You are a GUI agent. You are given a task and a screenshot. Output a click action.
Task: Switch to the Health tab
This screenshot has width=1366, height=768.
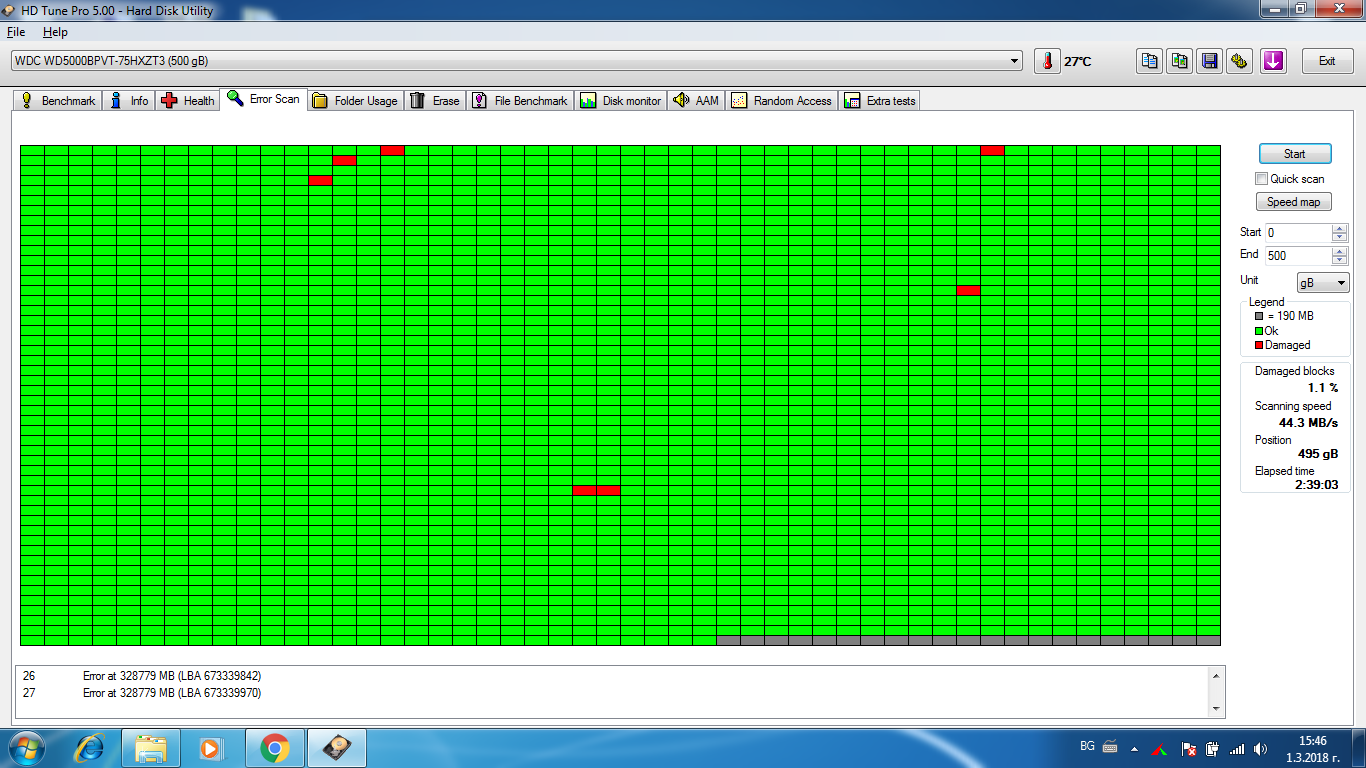[x=188, y=101]
